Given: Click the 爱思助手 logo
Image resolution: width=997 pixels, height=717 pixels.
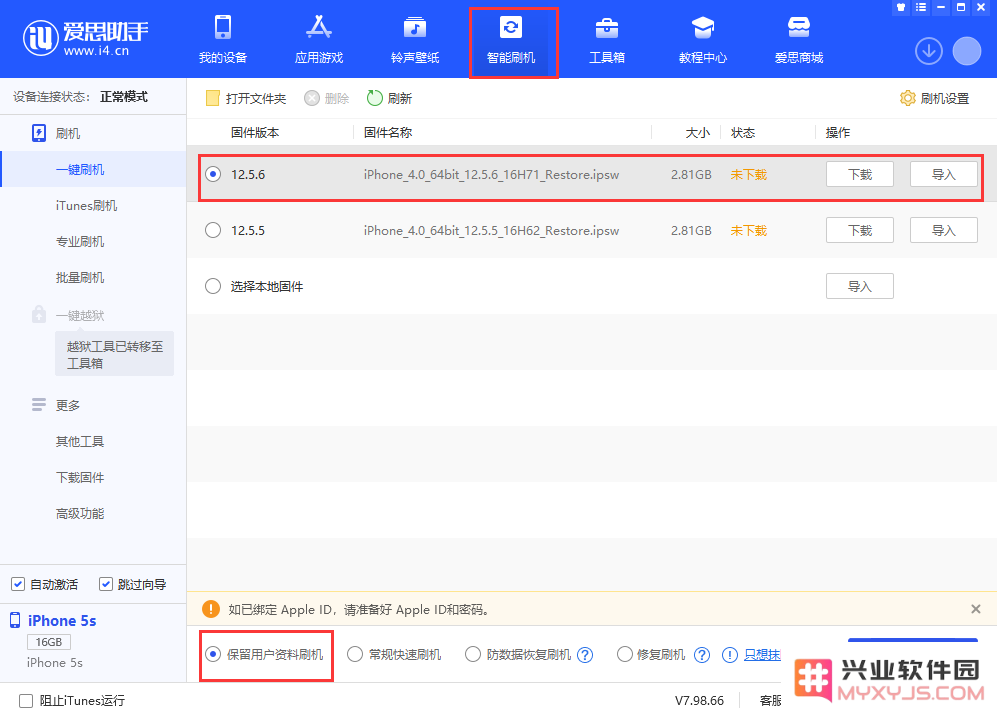Looking at the screenshot, I should point(86,38).
